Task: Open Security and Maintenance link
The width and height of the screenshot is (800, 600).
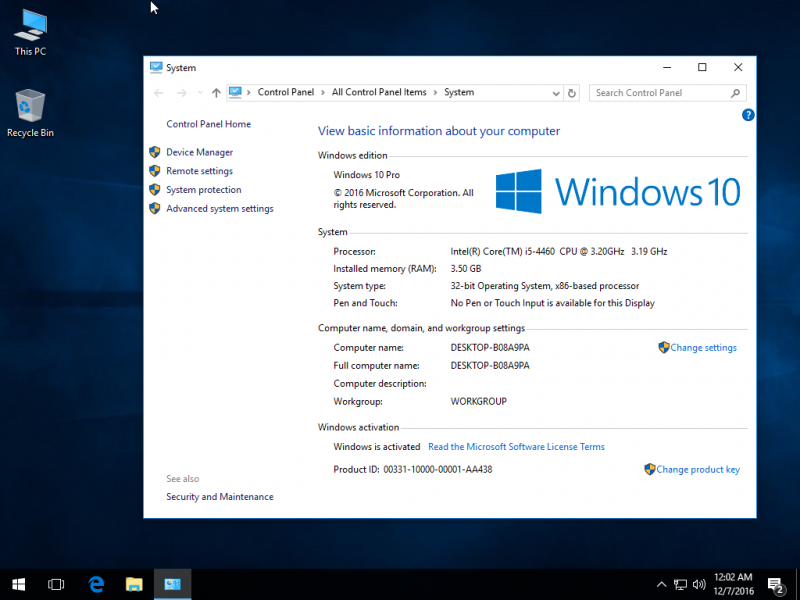Action: (220, 497)
